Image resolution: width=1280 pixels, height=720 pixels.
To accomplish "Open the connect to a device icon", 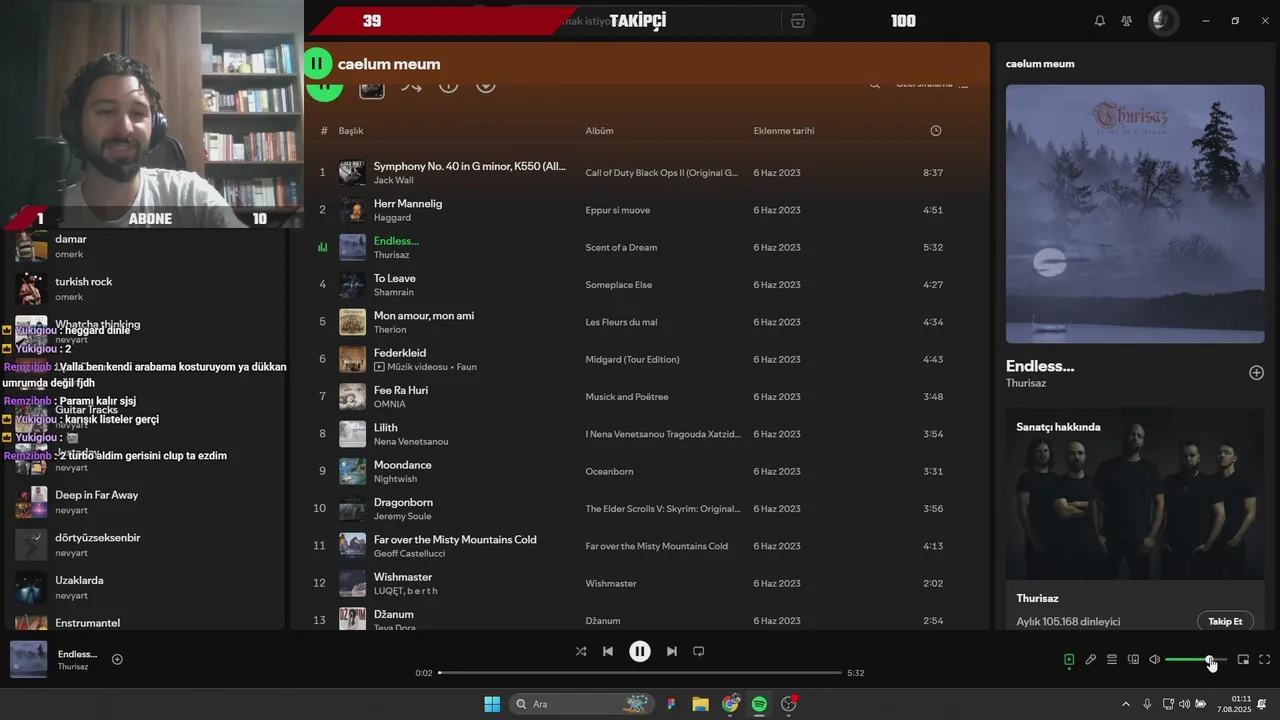I will coord(1133,660).
